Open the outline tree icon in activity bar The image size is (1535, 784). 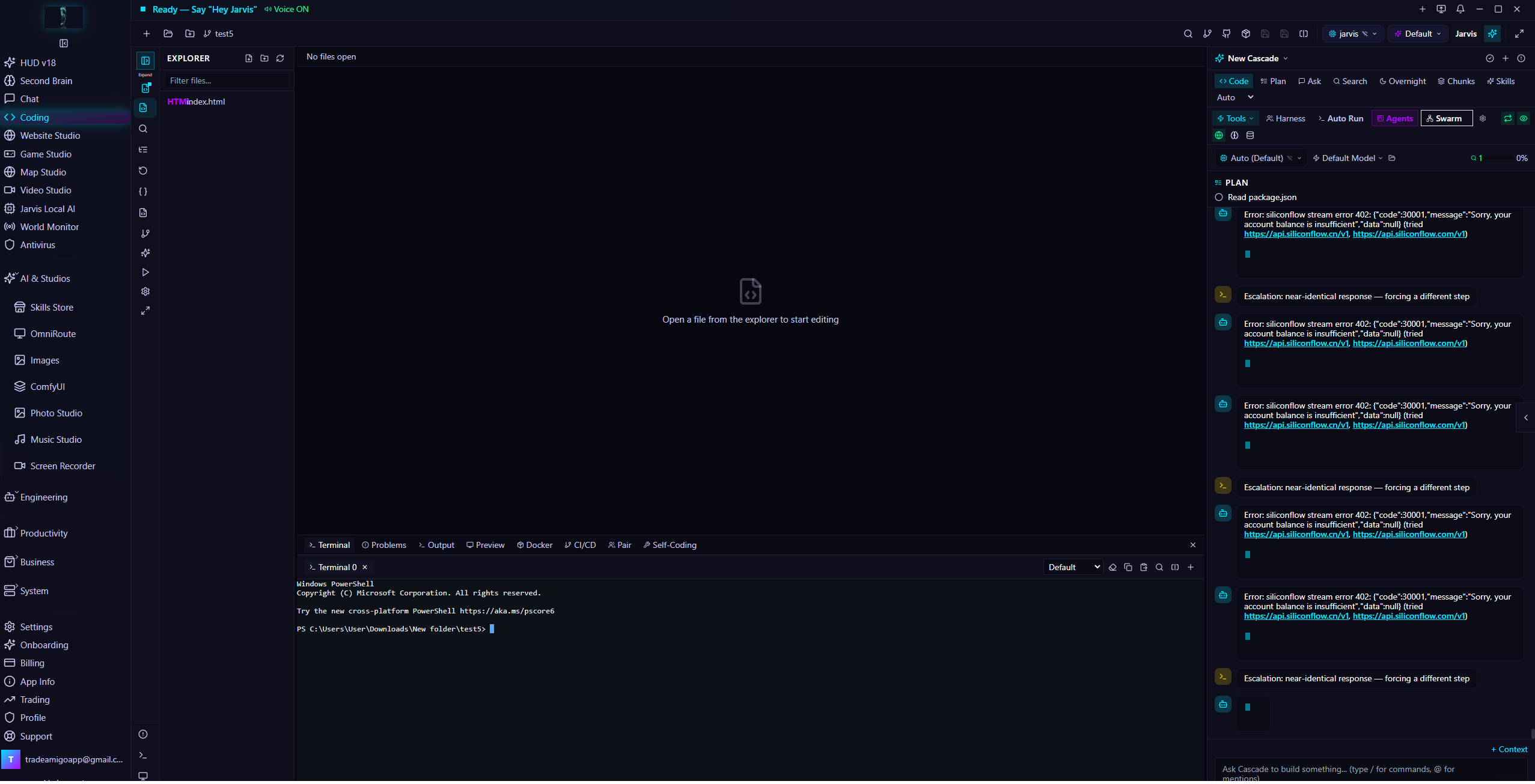pyautogui.click(x=143, y=150)
